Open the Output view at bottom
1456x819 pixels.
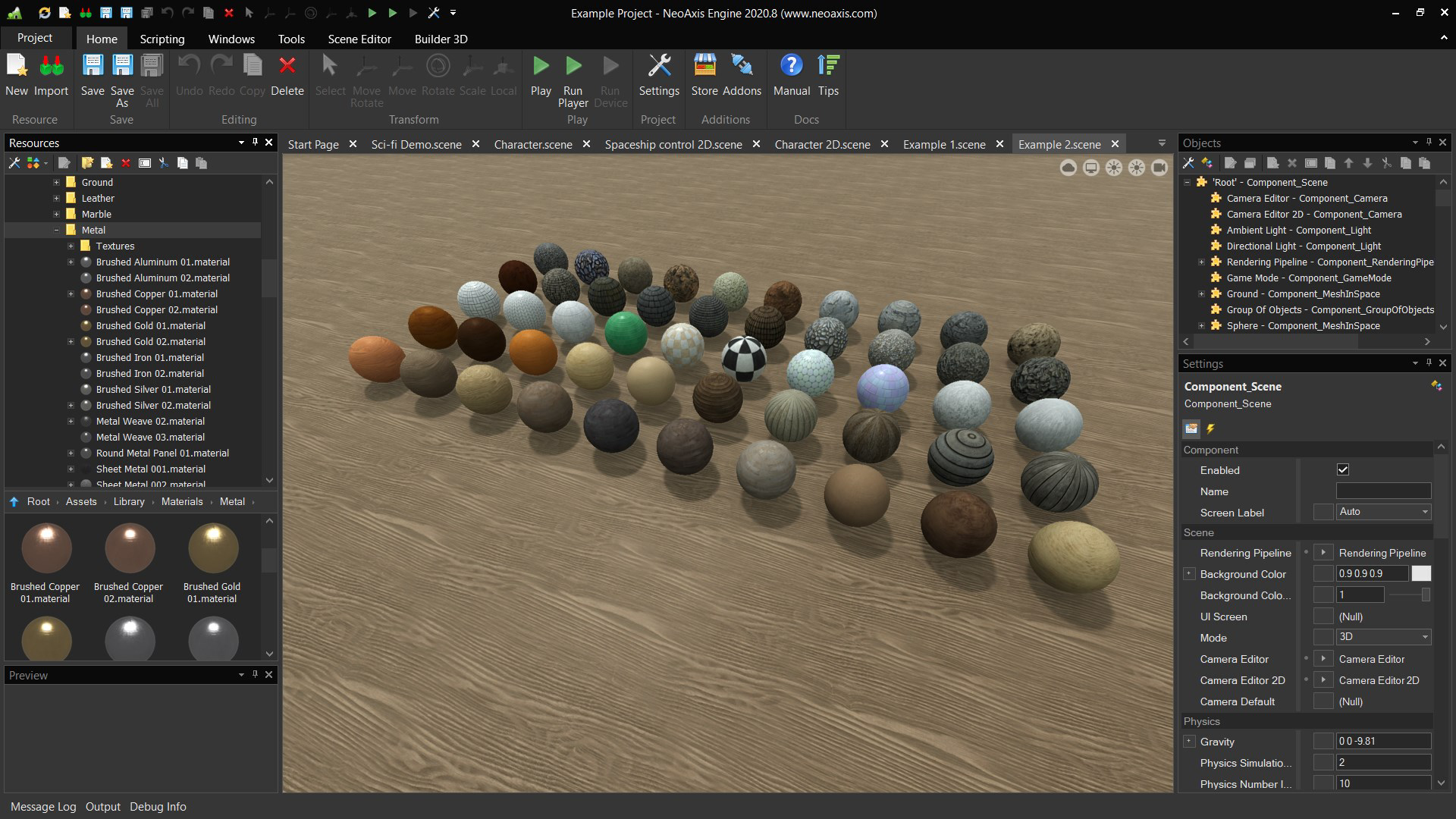(x=102, y=806)
